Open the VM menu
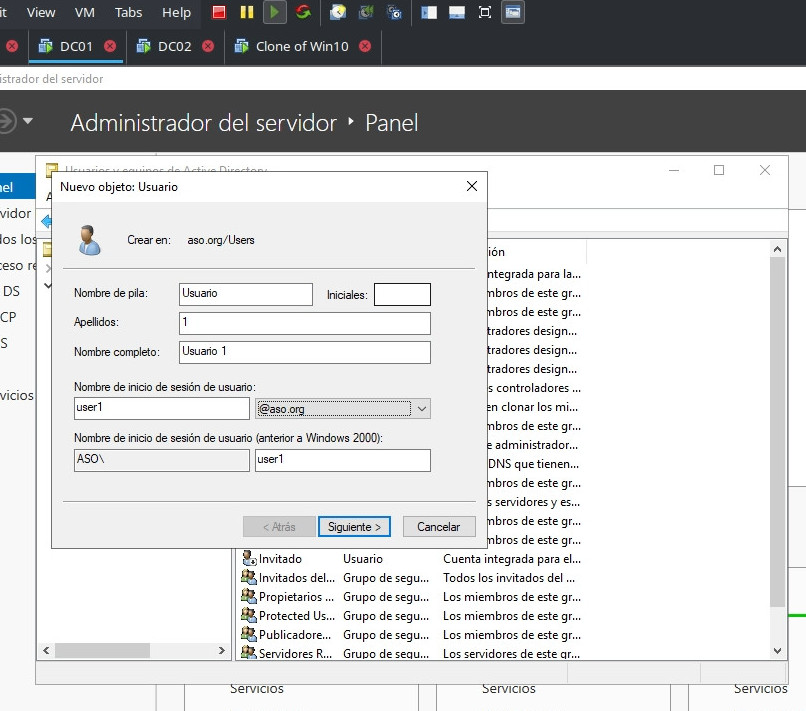Viewport: 806px width, 711px height. (x=86, y=13)
